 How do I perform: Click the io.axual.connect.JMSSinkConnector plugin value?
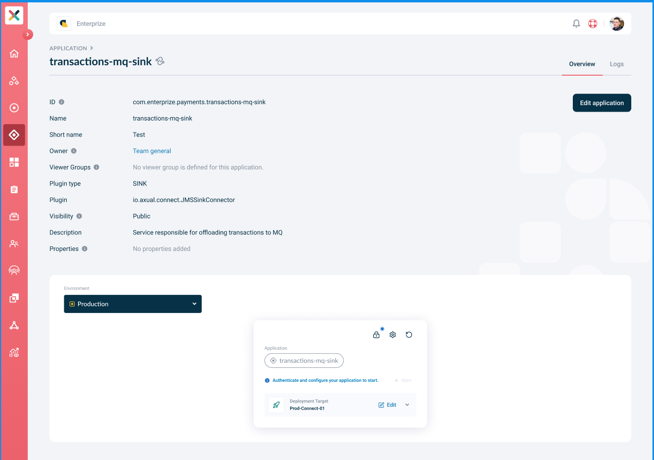pos(184,200)
